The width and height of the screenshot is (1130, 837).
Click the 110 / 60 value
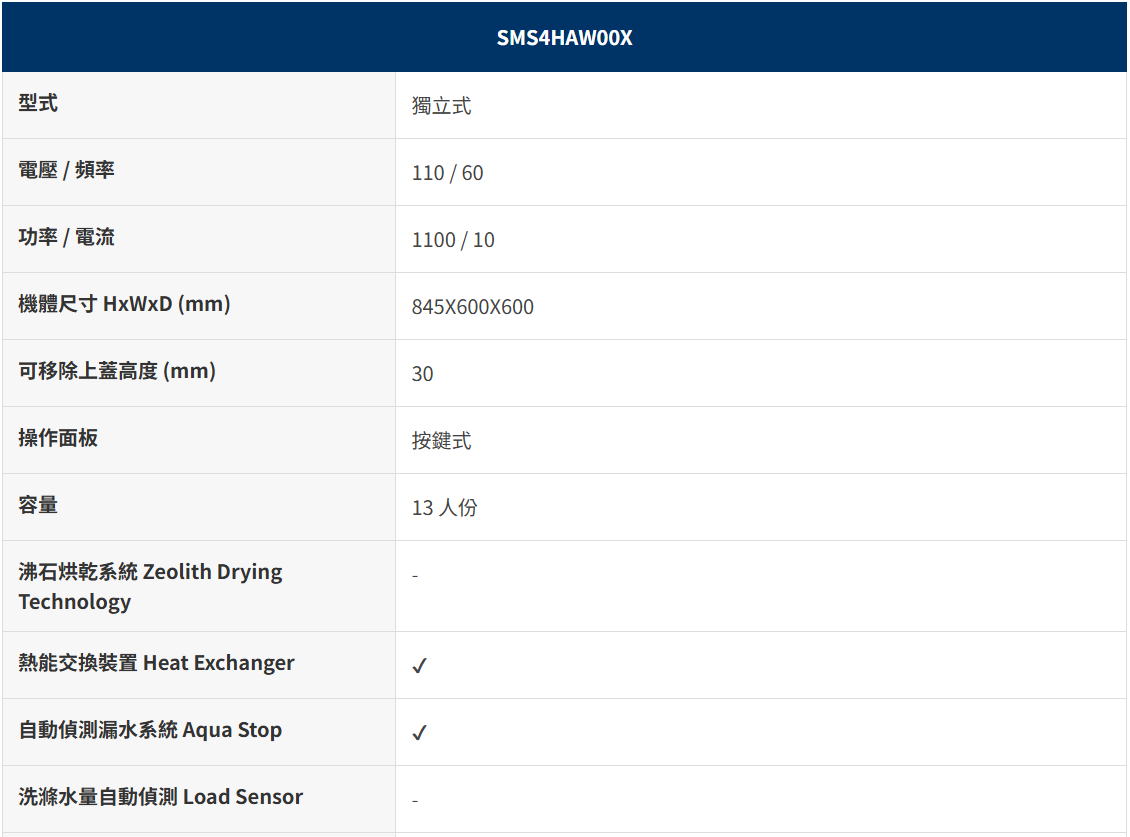pos(447,173)
